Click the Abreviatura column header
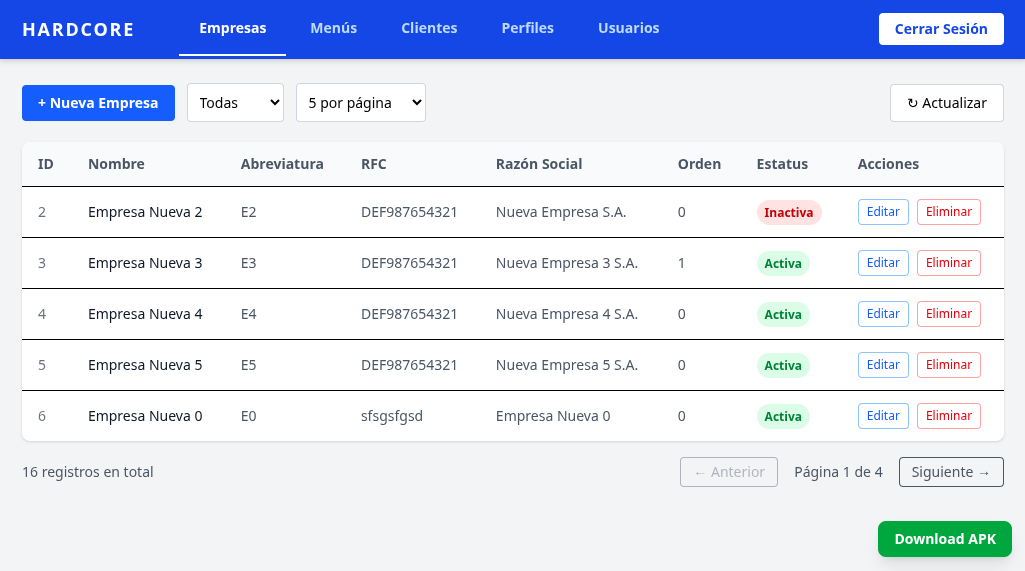Image resolution: width=1025 pixels, height=571 pixels. pyautogui.click(x=282, y=164)
